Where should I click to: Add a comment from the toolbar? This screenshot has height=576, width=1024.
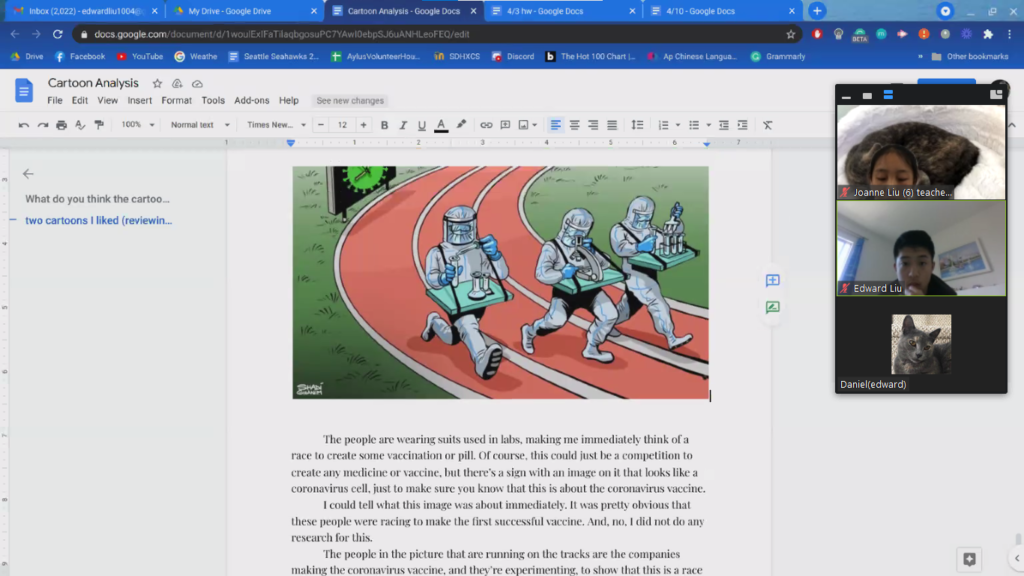point(505,125)
